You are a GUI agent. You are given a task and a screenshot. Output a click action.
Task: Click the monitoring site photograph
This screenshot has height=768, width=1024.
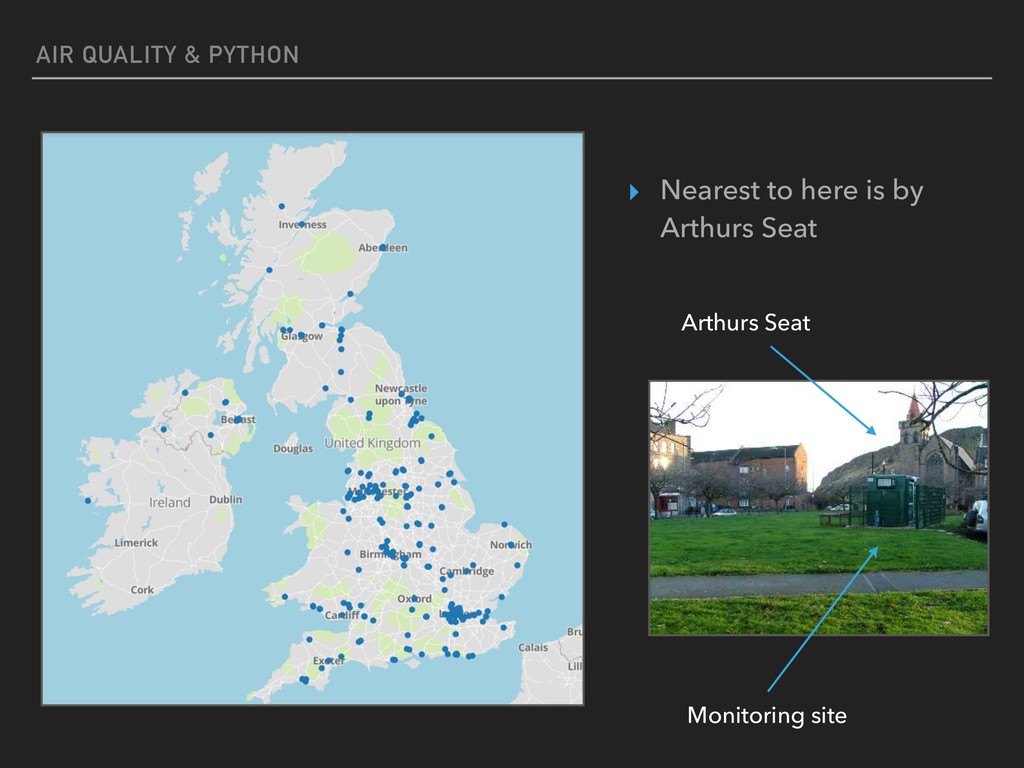point(818,507)
